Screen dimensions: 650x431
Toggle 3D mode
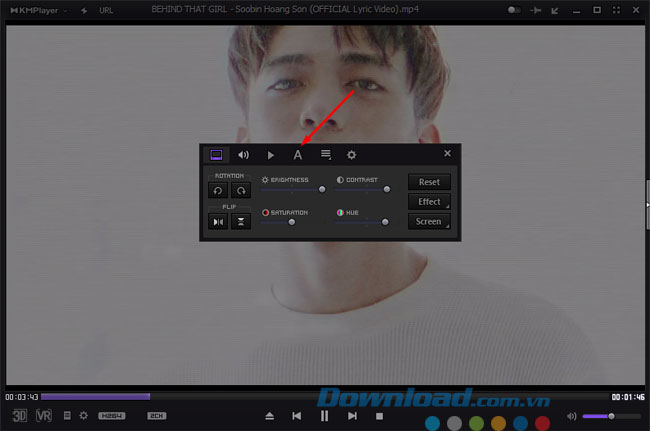coord(19,416)
